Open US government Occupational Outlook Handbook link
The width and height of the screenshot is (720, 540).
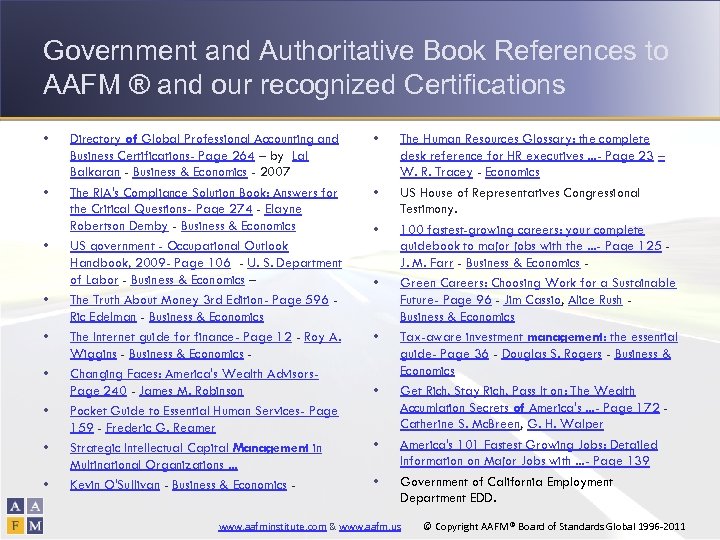click(179, 254)
